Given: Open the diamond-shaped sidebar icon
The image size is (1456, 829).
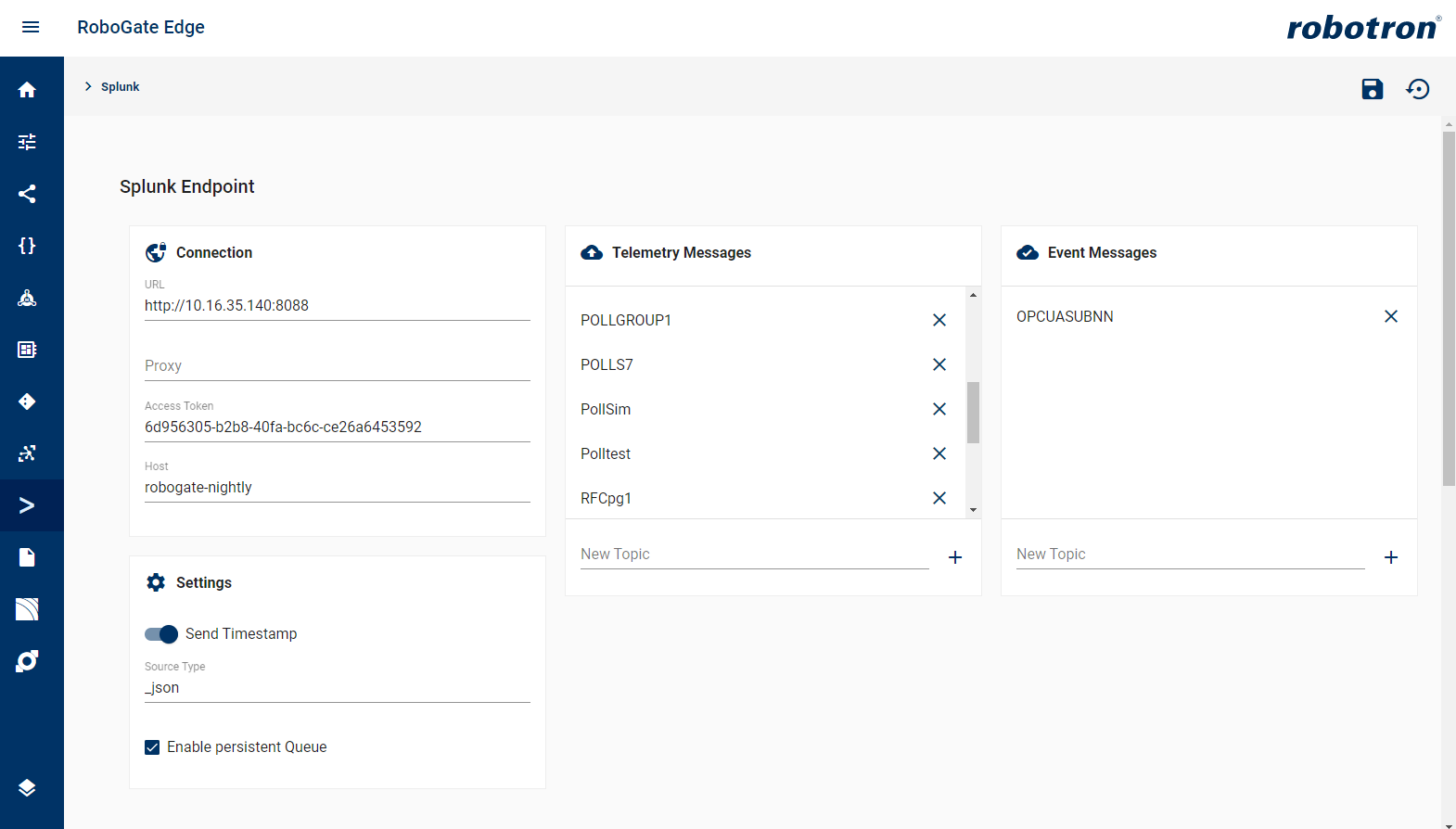Looking at the screenshot, I should click(x=27, y=402).
